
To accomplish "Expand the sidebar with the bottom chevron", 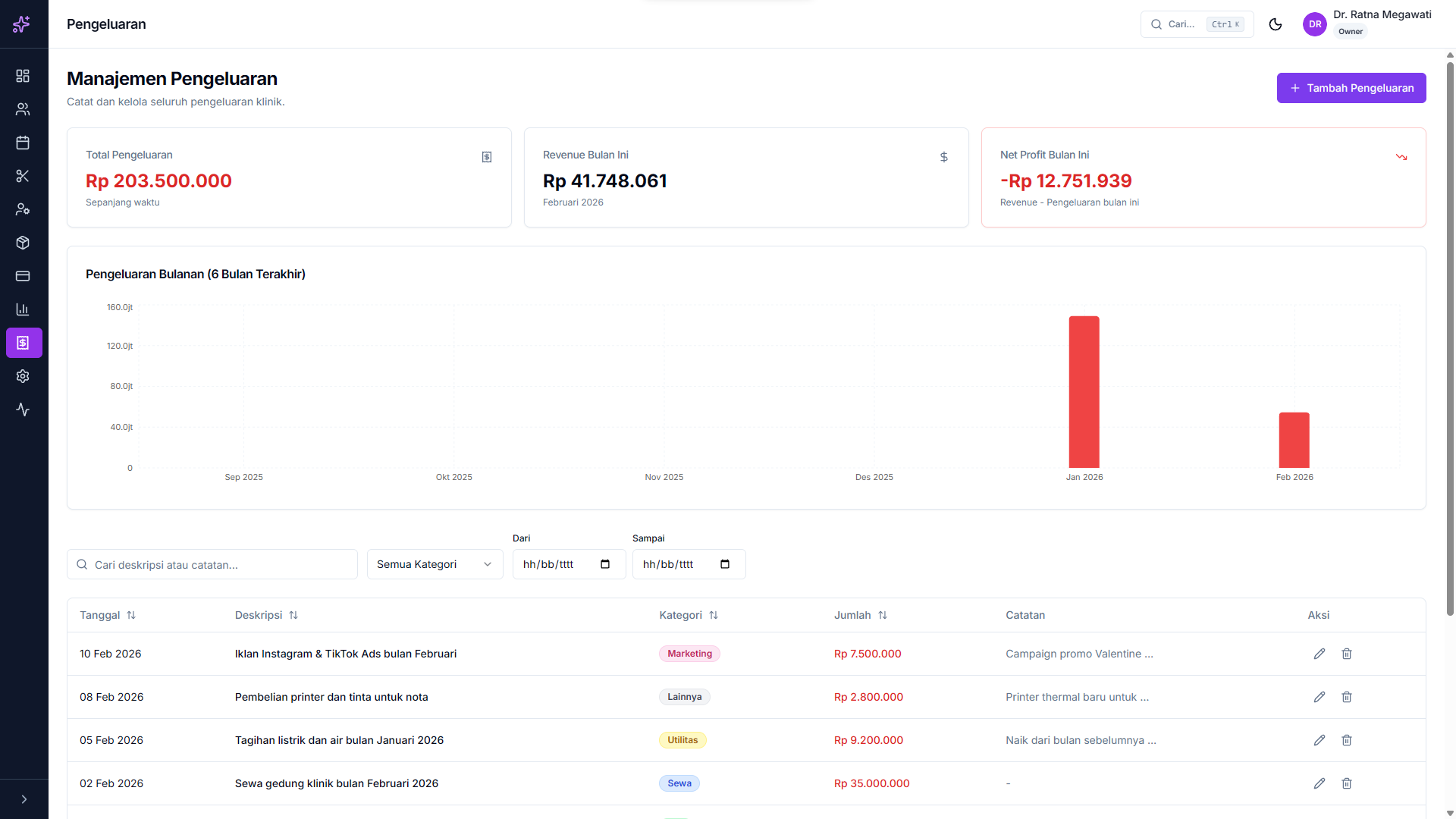I will (x=24, y=799).
